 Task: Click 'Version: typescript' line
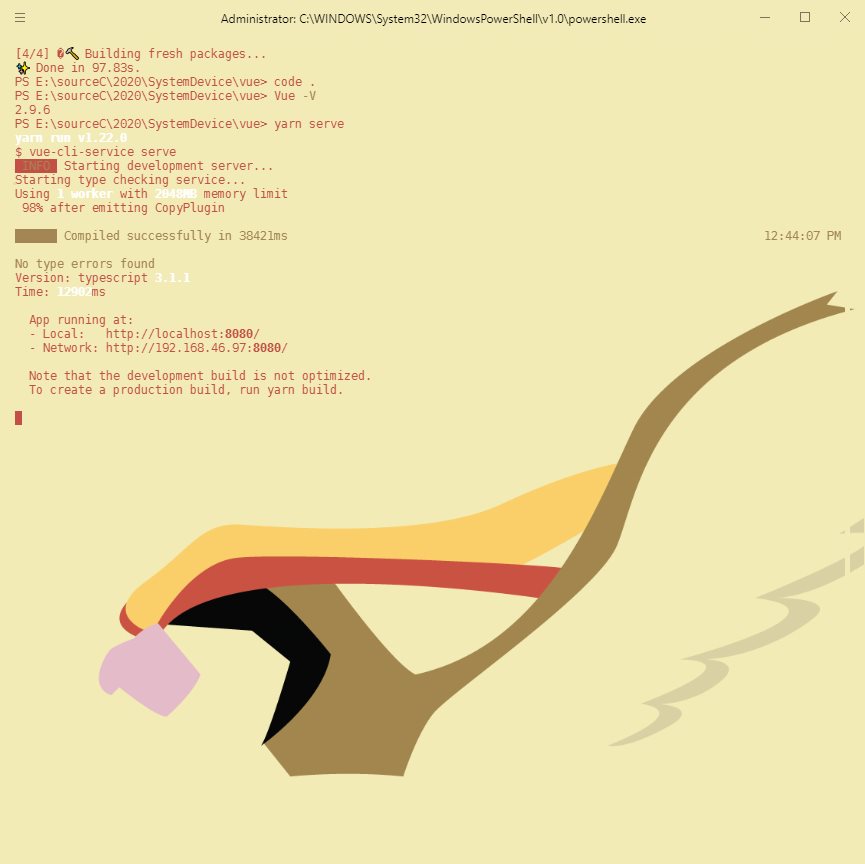(x=103, y=278)
